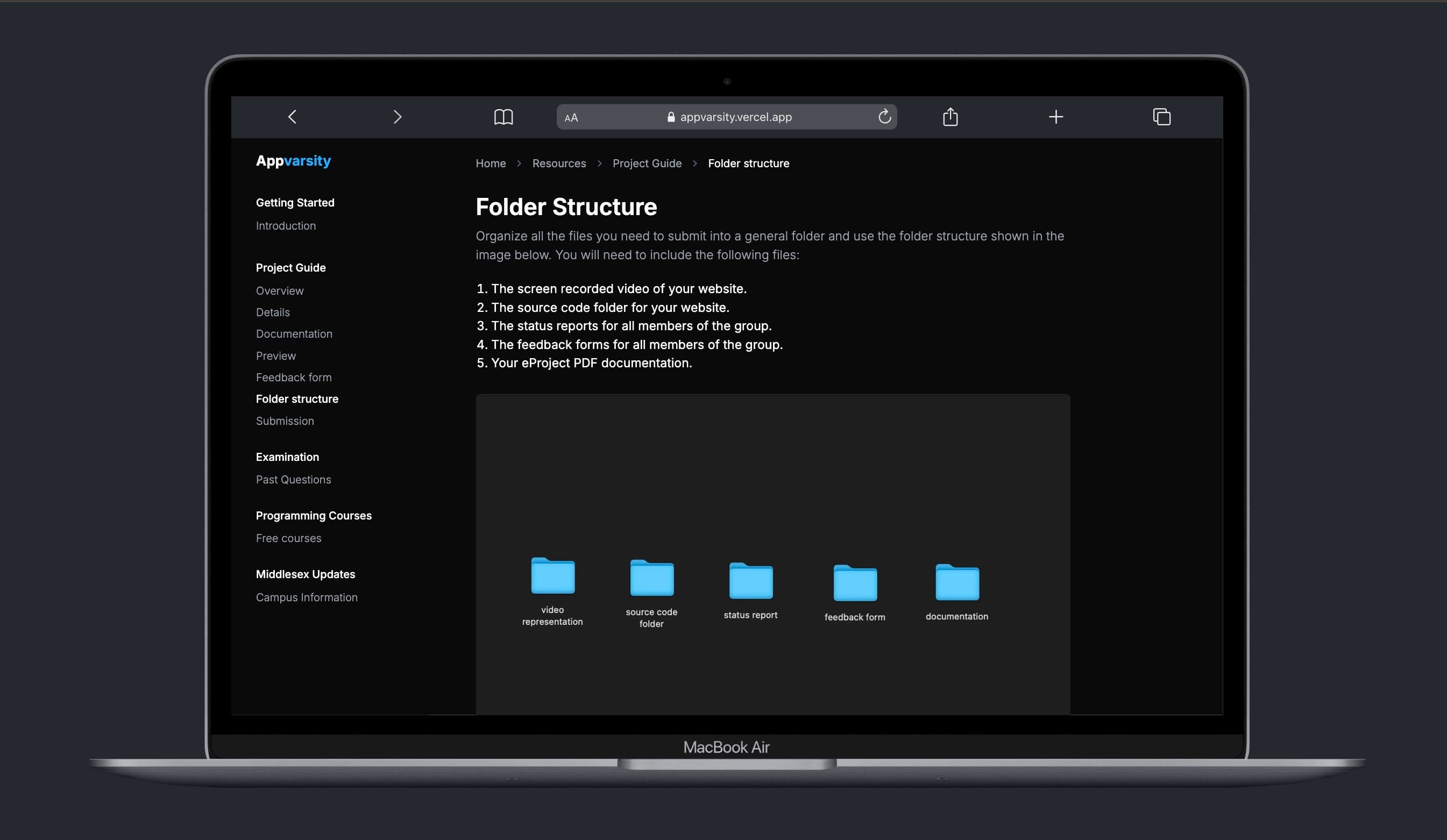Open the source code folder icon

(x=651, y=580)
